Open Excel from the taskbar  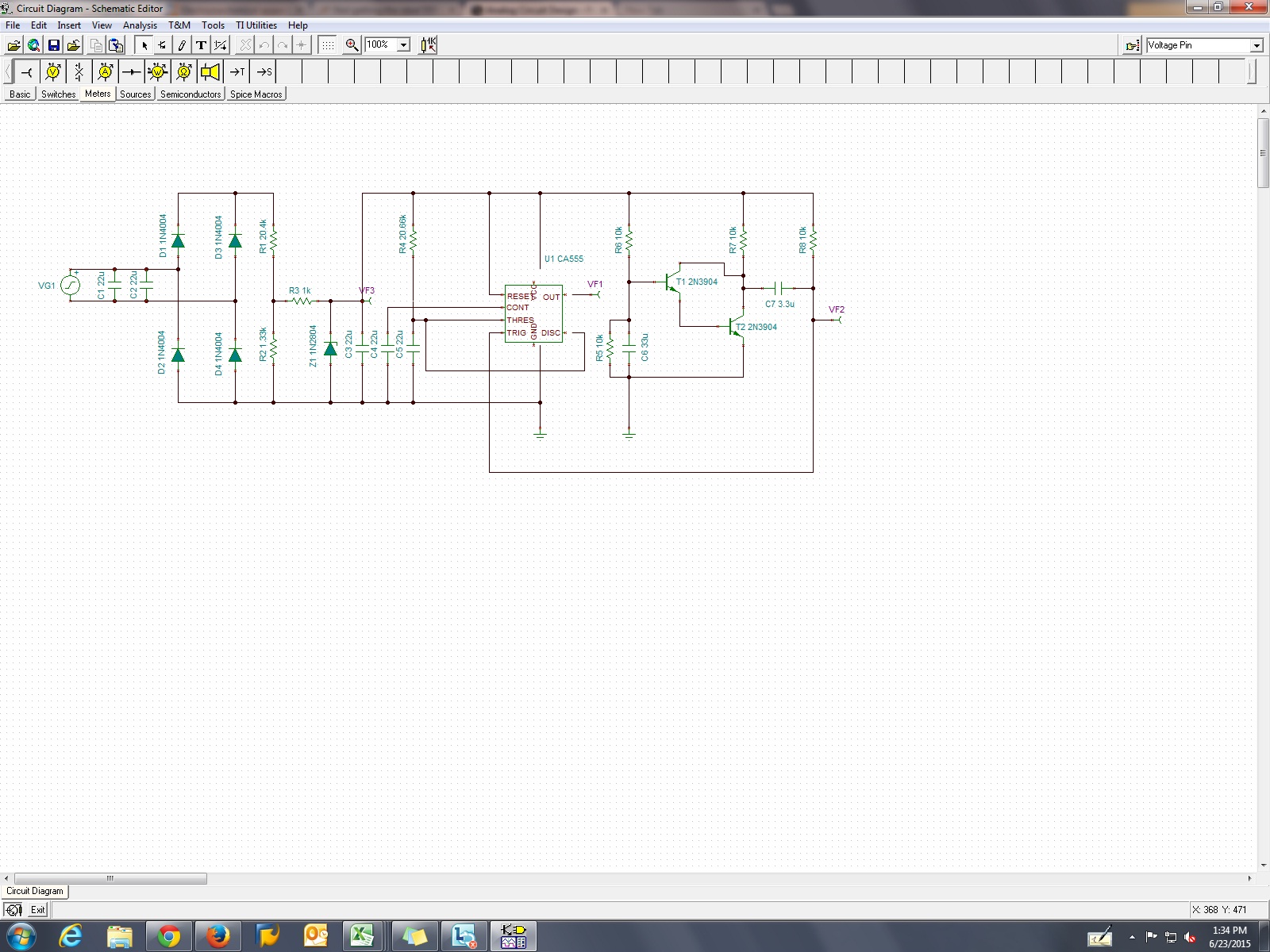363,937
